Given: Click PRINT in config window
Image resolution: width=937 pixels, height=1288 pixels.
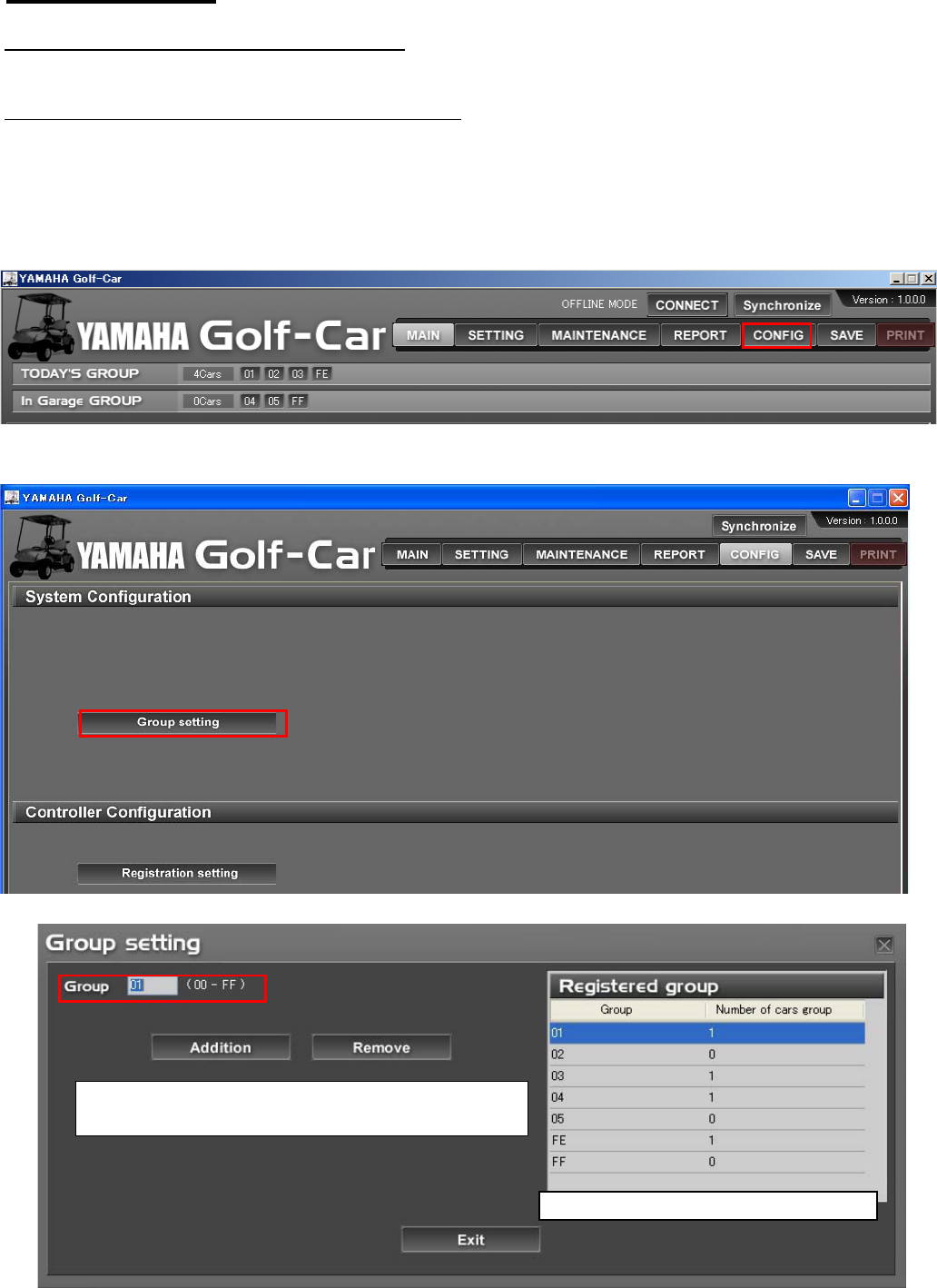Looking at the screenshot, I should [x=878, y=554].
